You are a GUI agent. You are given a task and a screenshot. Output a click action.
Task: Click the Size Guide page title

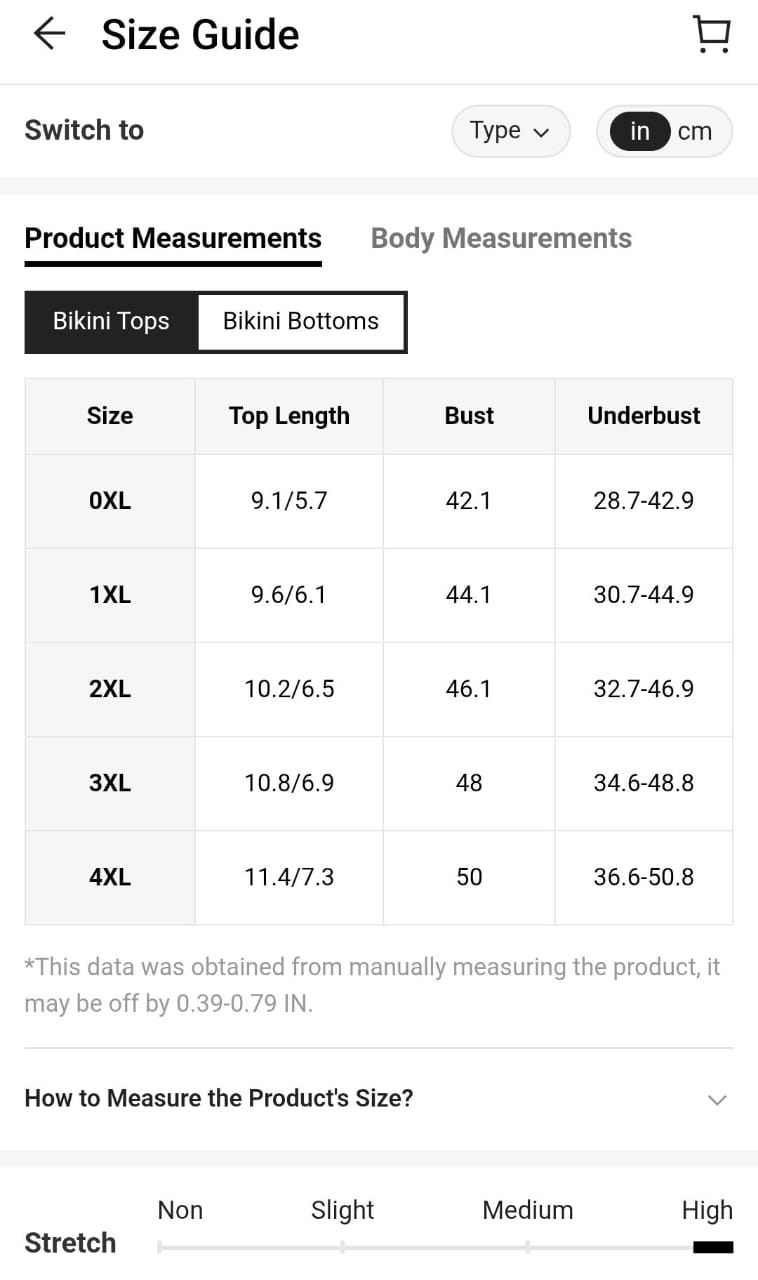coord(200,35)
